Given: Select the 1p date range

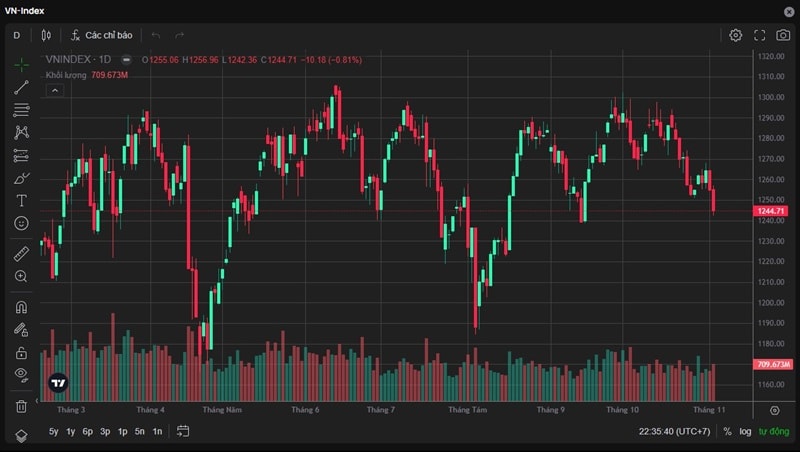Looking at the screenshot, I should click(x=122, y=432).
